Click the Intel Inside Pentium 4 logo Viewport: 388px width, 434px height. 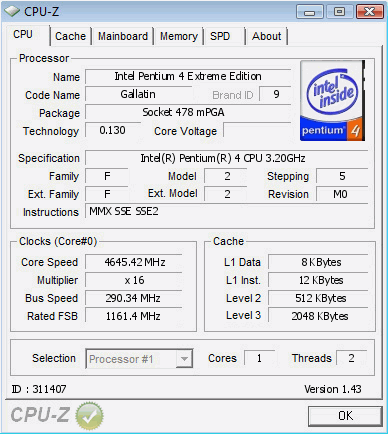click(332, 101)
